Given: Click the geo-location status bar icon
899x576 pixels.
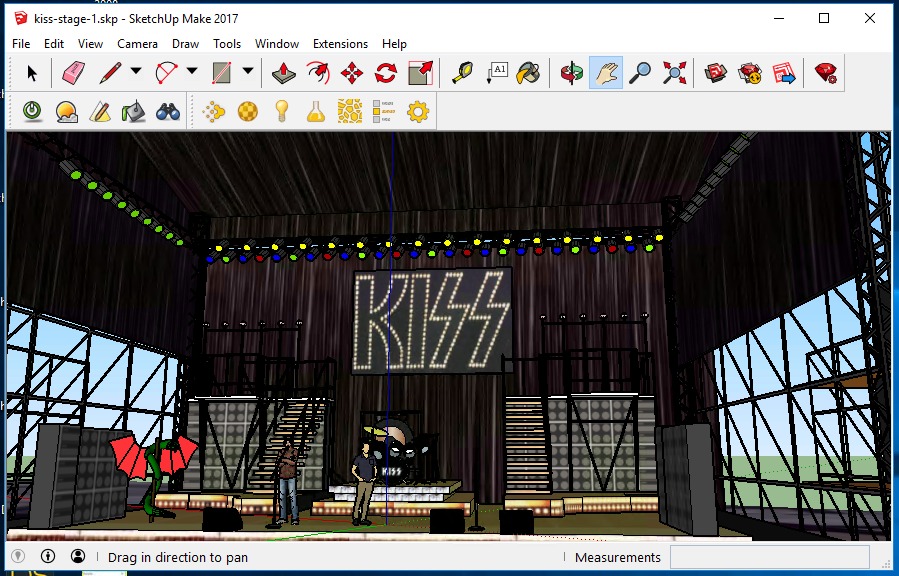Looking at the screenshot, I should (18, 556).
